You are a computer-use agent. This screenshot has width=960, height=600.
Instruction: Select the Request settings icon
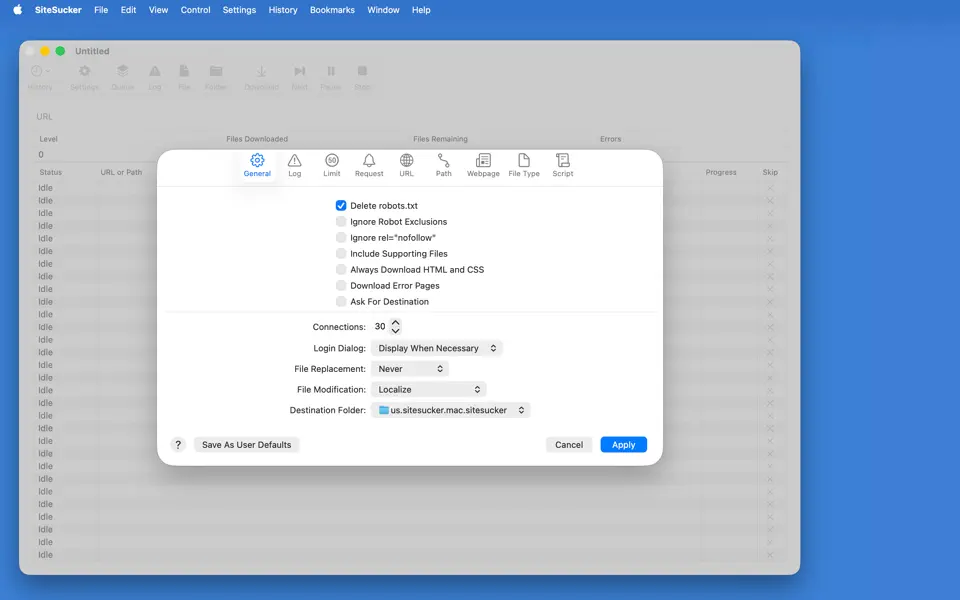tap(369, 165)
